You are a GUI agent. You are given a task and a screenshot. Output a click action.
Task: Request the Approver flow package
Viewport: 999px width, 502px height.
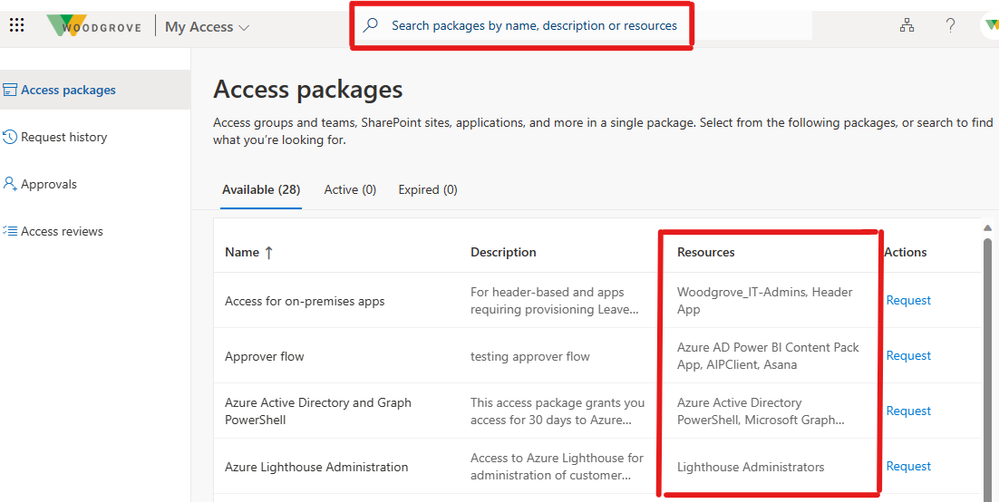pyautogui.click(x=908, y=355)
